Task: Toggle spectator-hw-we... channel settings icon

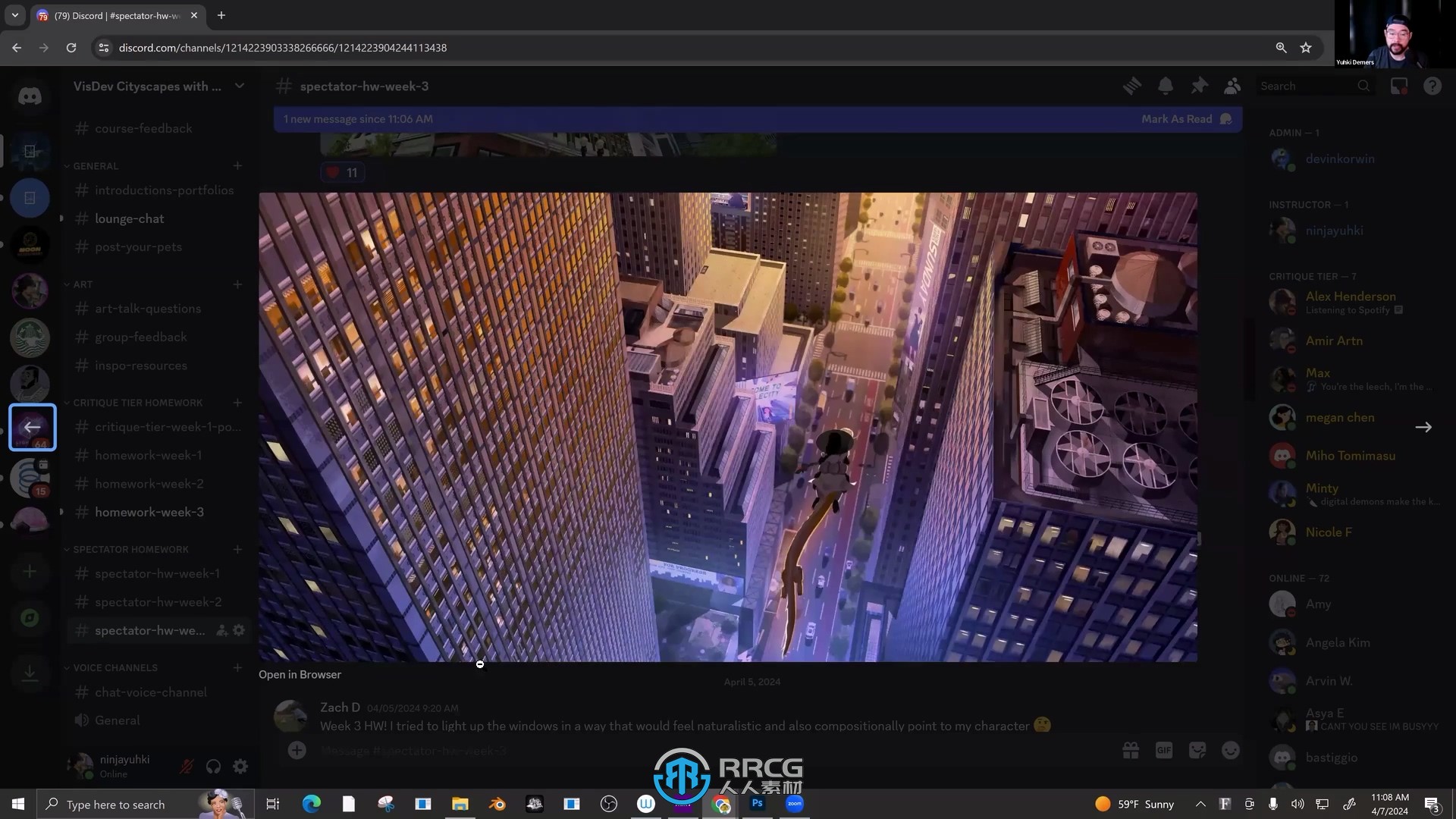Action: click(239, 630)
